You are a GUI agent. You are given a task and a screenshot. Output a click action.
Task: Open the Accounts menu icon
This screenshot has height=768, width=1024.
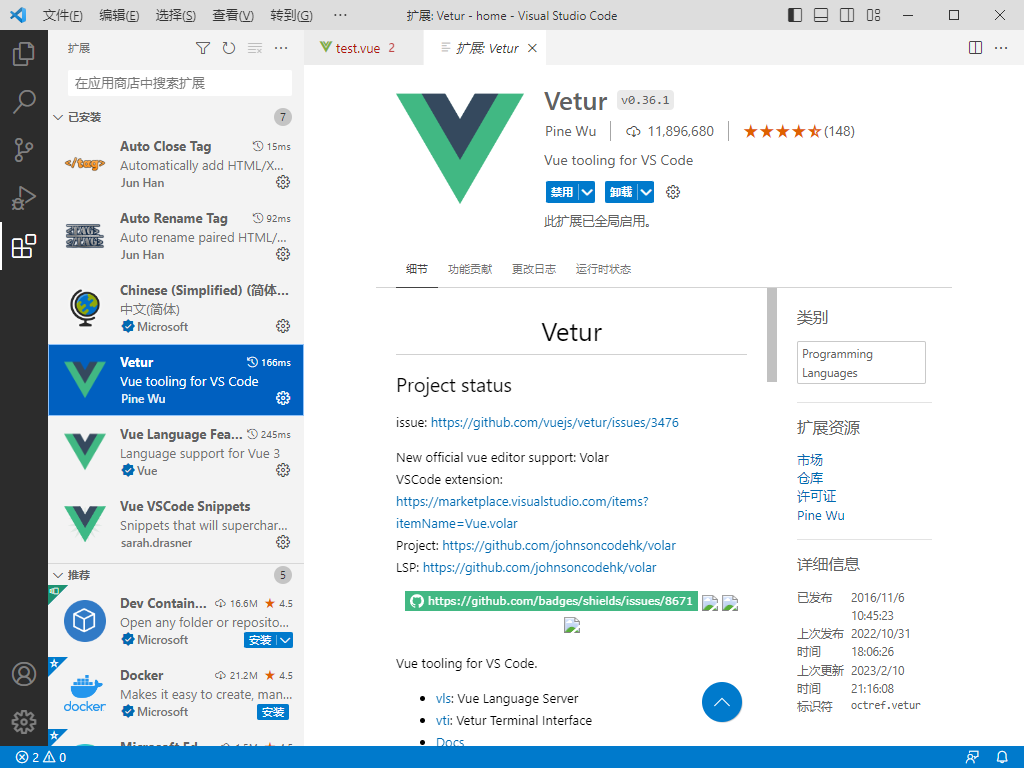pos(24,674)
